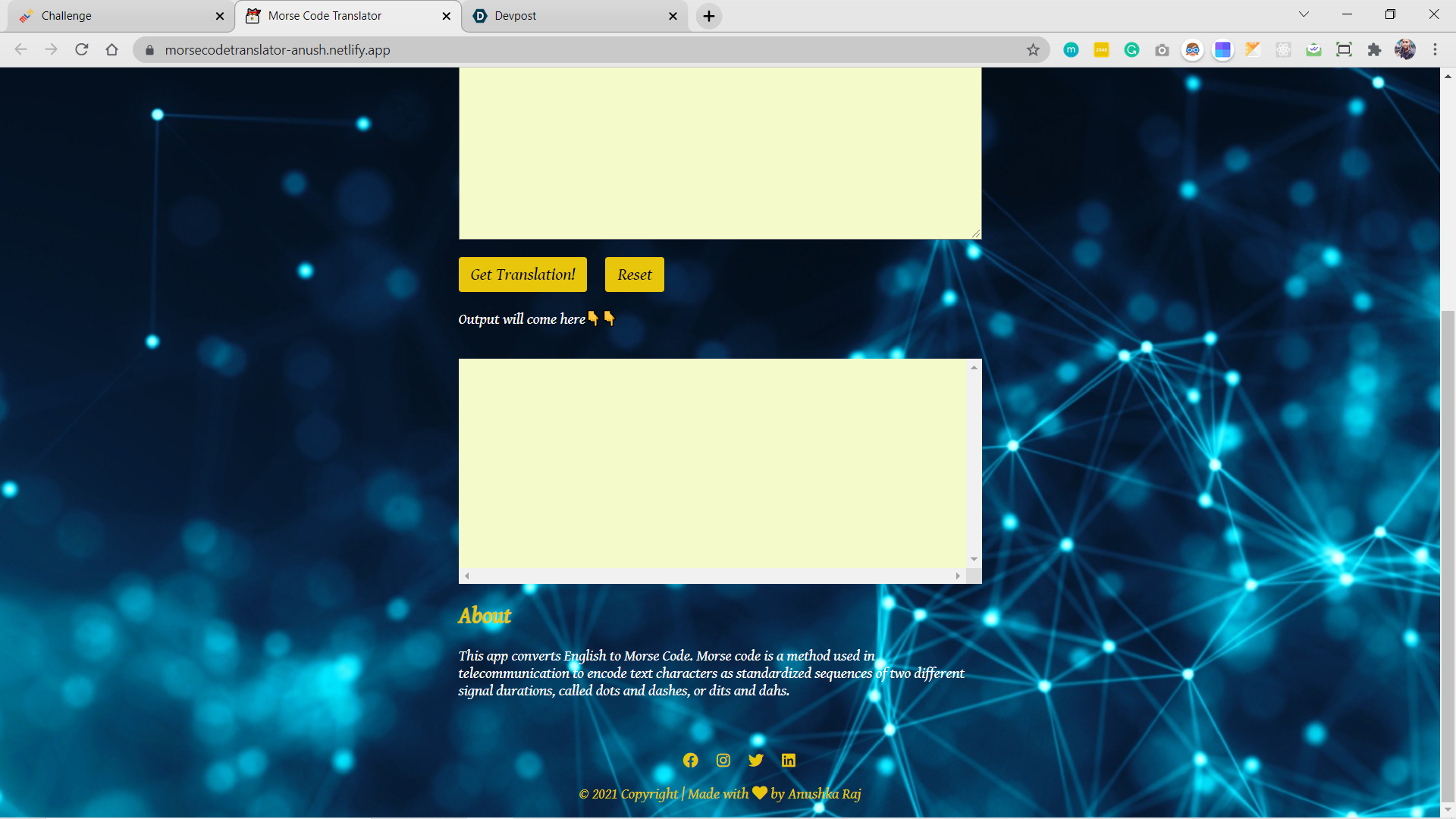Open the screenshot camera extension
Viewport: 1456px width, 819px height.
tap(1163, 49)
